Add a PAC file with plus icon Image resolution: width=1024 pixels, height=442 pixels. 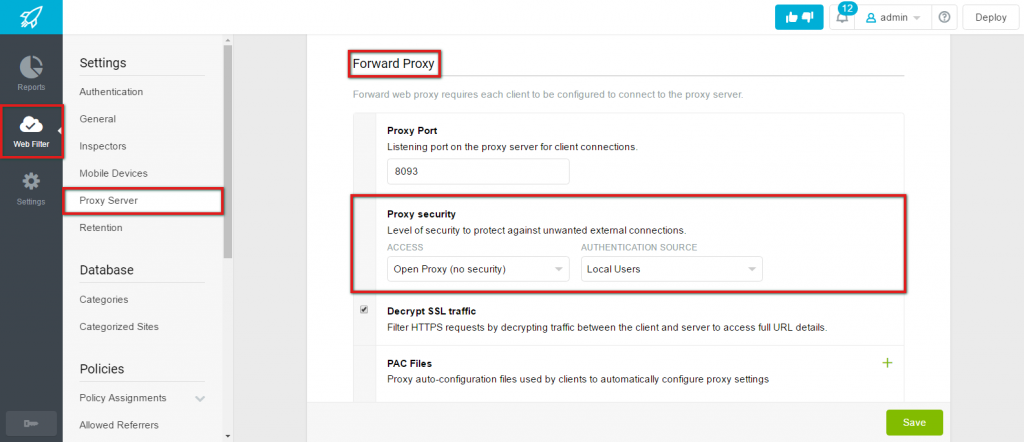click(x=888, y=363)
